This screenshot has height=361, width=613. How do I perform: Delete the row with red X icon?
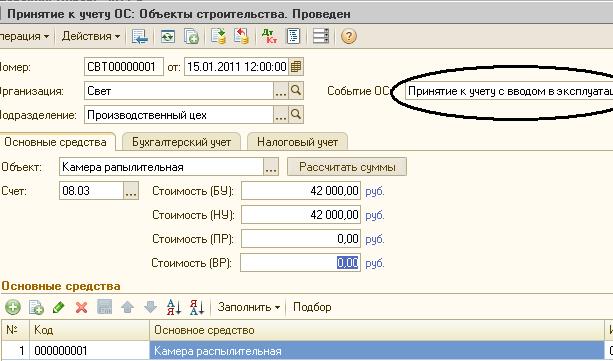[x=81, y=307]
